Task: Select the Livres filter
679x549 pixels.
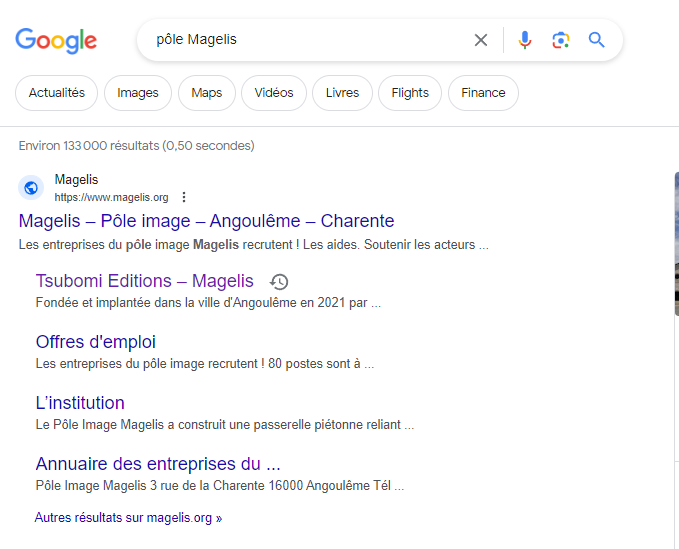Action: (x=342, y=93)
